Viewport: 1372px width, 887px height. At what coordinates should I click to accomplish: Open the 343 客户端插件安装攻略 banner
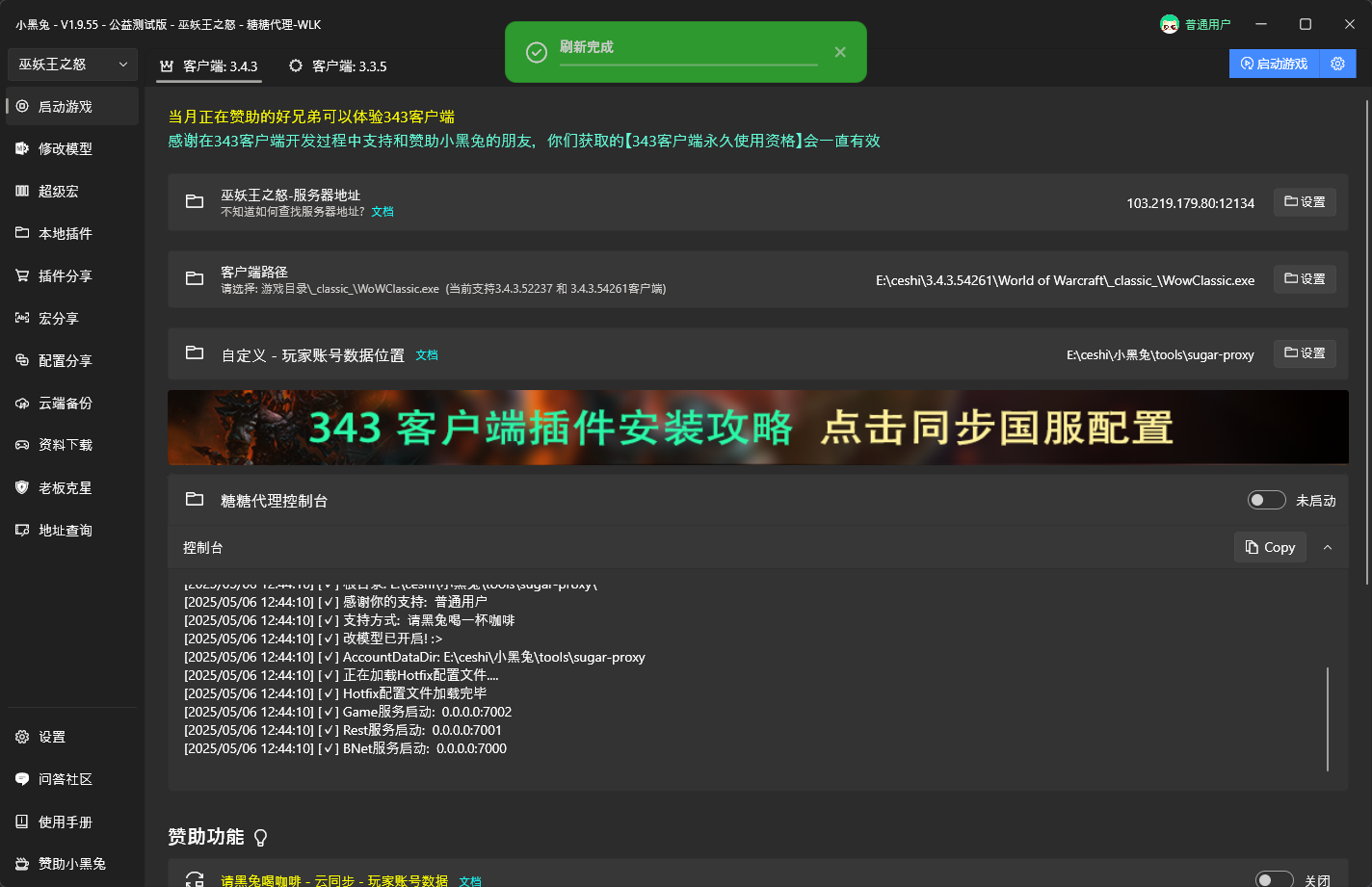757,428
